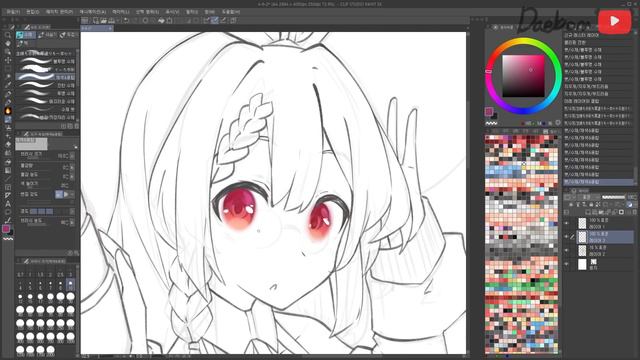Expand the bottom tool property row arrow
This screenshot has width=640, height=360.
[72, 222]
